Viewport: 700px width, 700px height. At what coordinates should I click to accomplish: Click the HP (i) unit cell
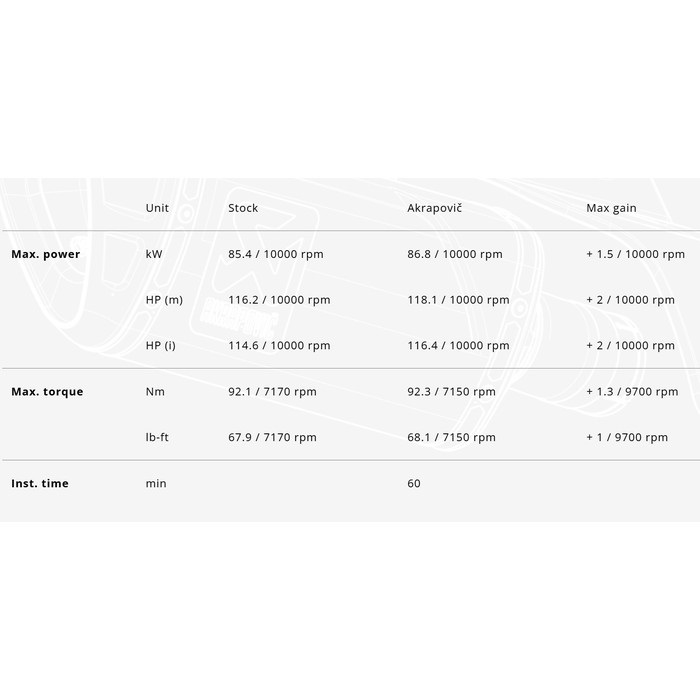tap(160, 346)
